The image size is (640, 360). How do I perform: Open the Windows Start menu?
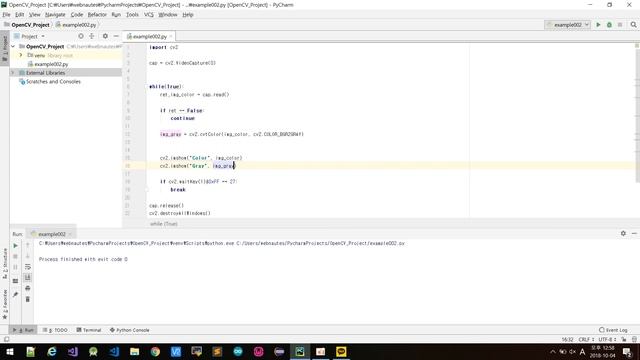(x=9, y=352)
